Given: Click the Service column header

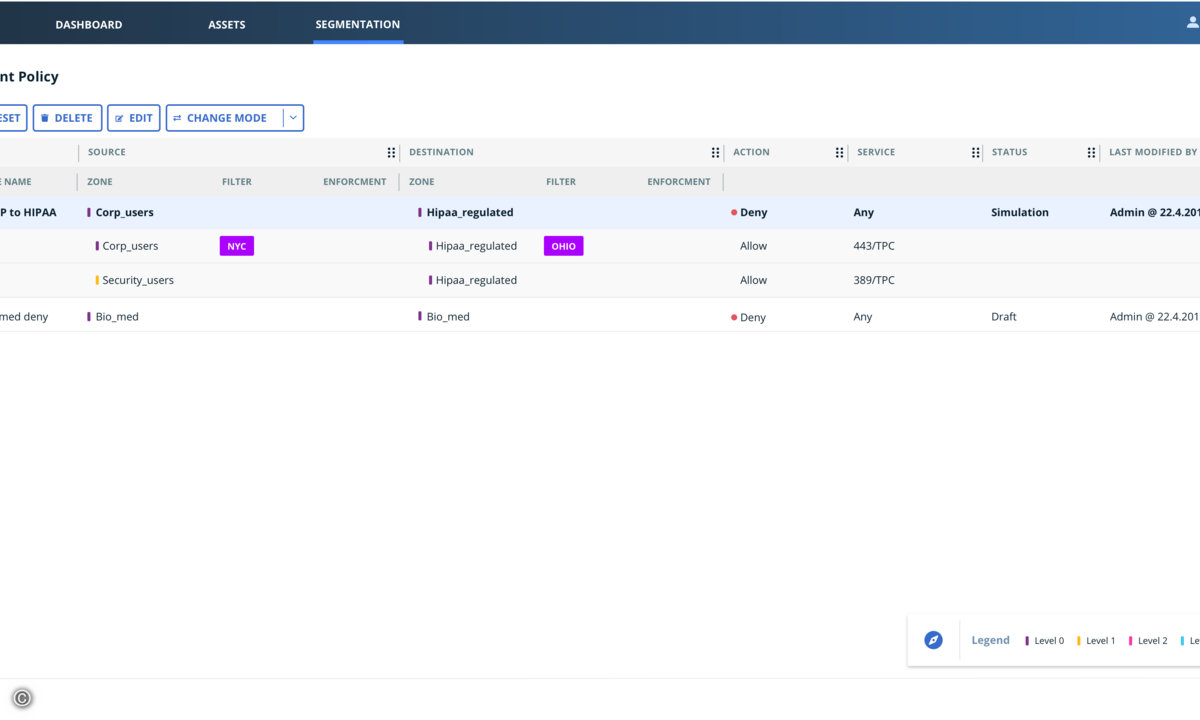Looking at the screenshot, I should [876, 152].
